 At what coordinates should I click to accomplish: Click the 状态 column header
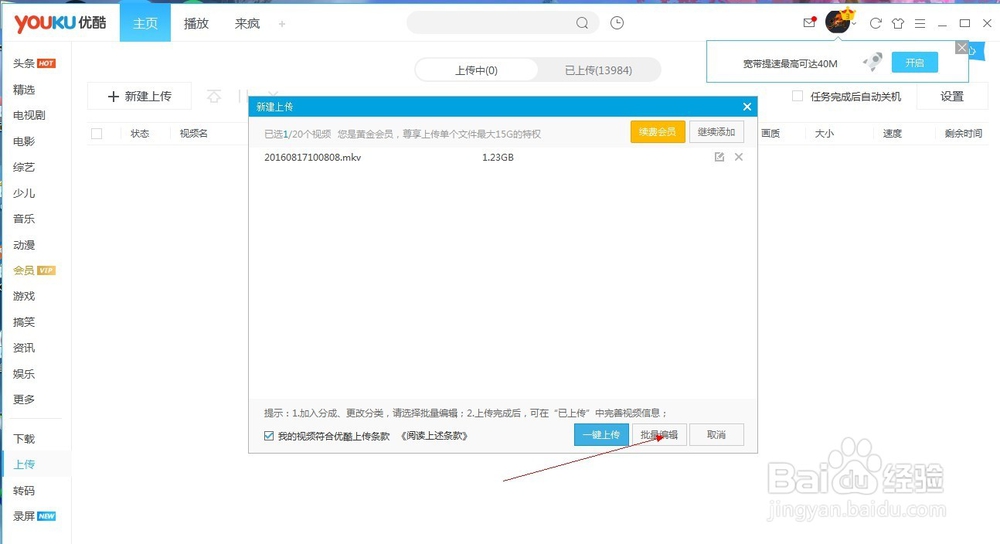(140, 133)
